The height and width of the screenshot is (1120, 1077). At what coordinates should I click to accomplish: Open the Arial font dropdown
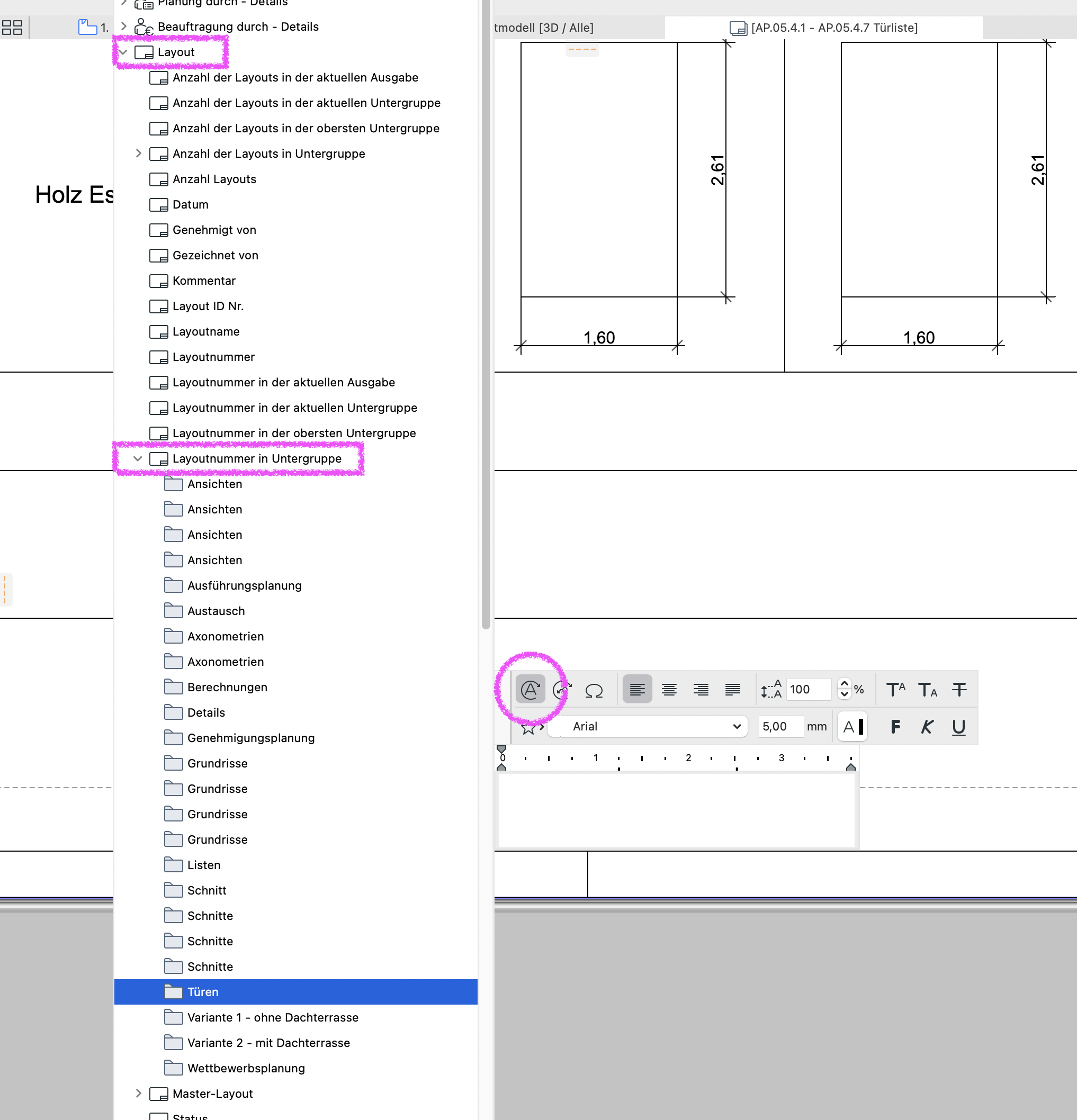648,726
